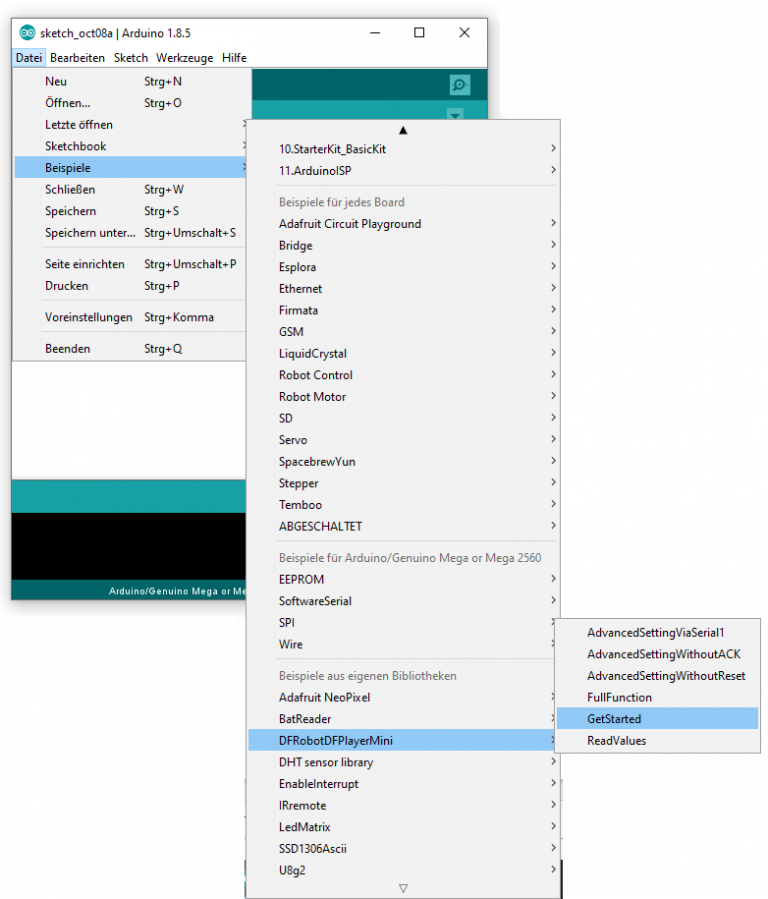This screenshot has width=768, height=899.
Task: Expand the Sketchbook submenu
Action: tap(132, 146)
